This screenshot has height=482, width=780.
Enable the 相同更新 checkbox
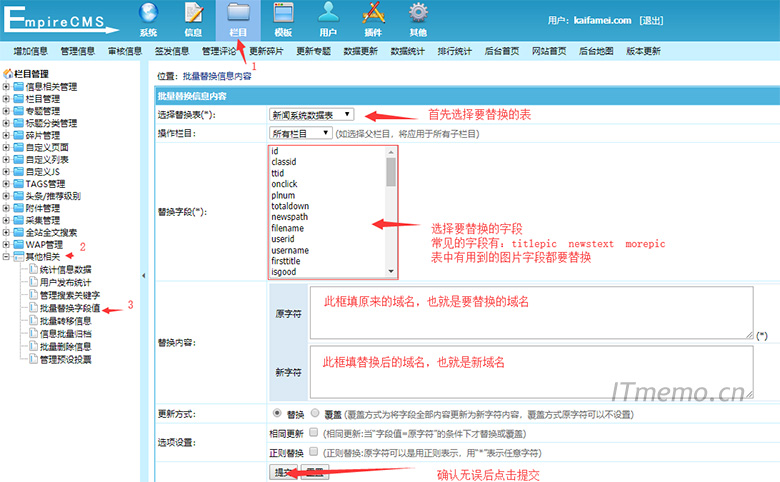[x=313, y=432]
